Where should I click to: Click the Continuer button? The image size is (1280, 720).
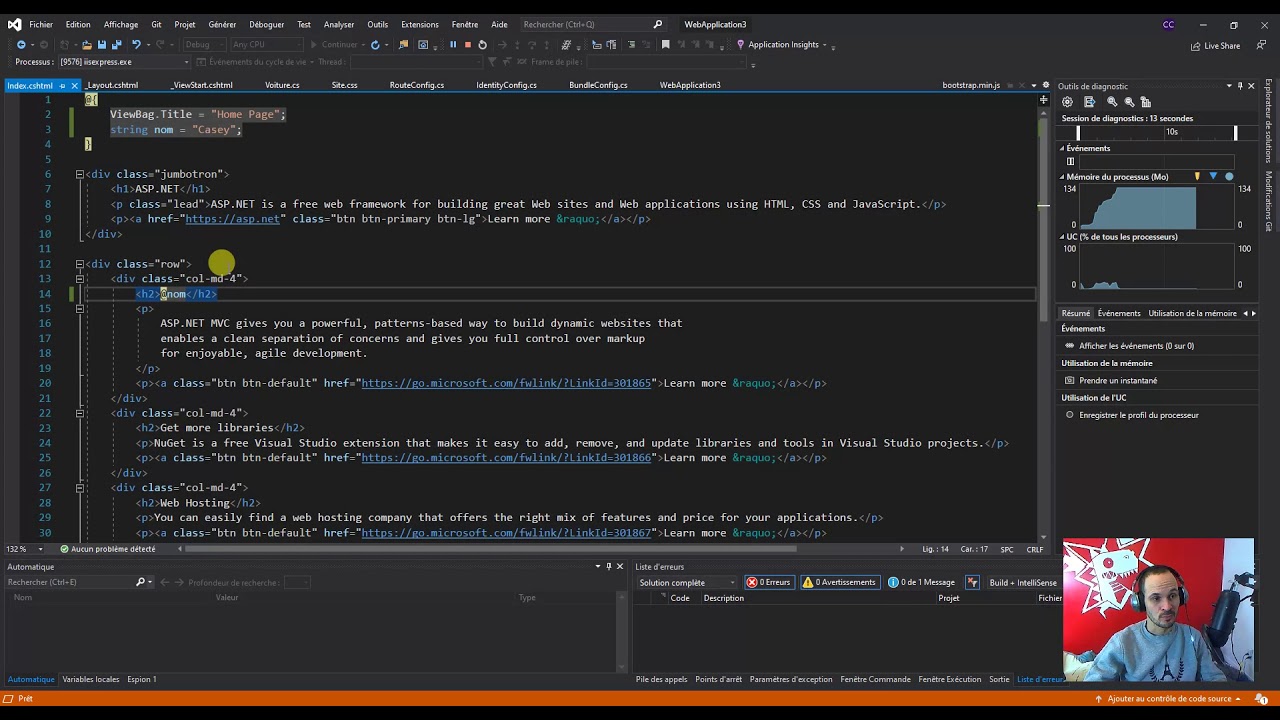click(334, 44)
